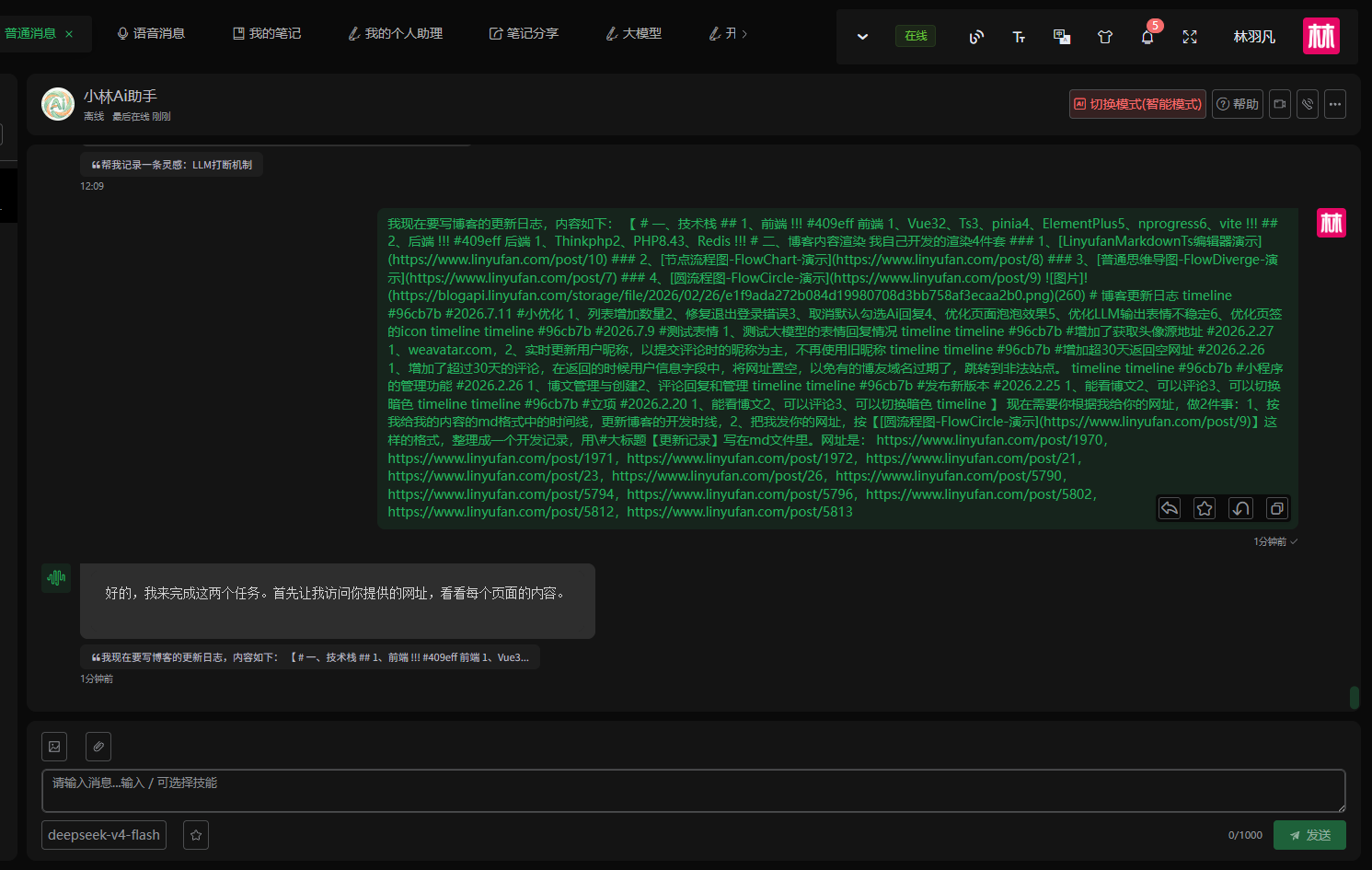Open the deepseek-v4-flash model selector

pos(104,835)
